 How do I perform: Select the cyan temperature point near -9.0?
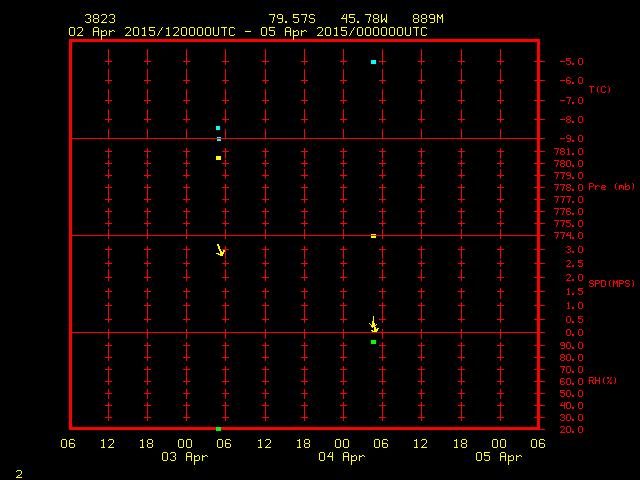pos(218,128)
